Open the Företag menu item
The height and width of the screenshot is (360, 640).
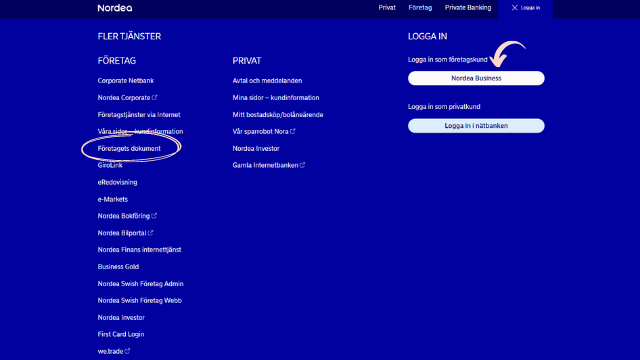tap(420, 8)
